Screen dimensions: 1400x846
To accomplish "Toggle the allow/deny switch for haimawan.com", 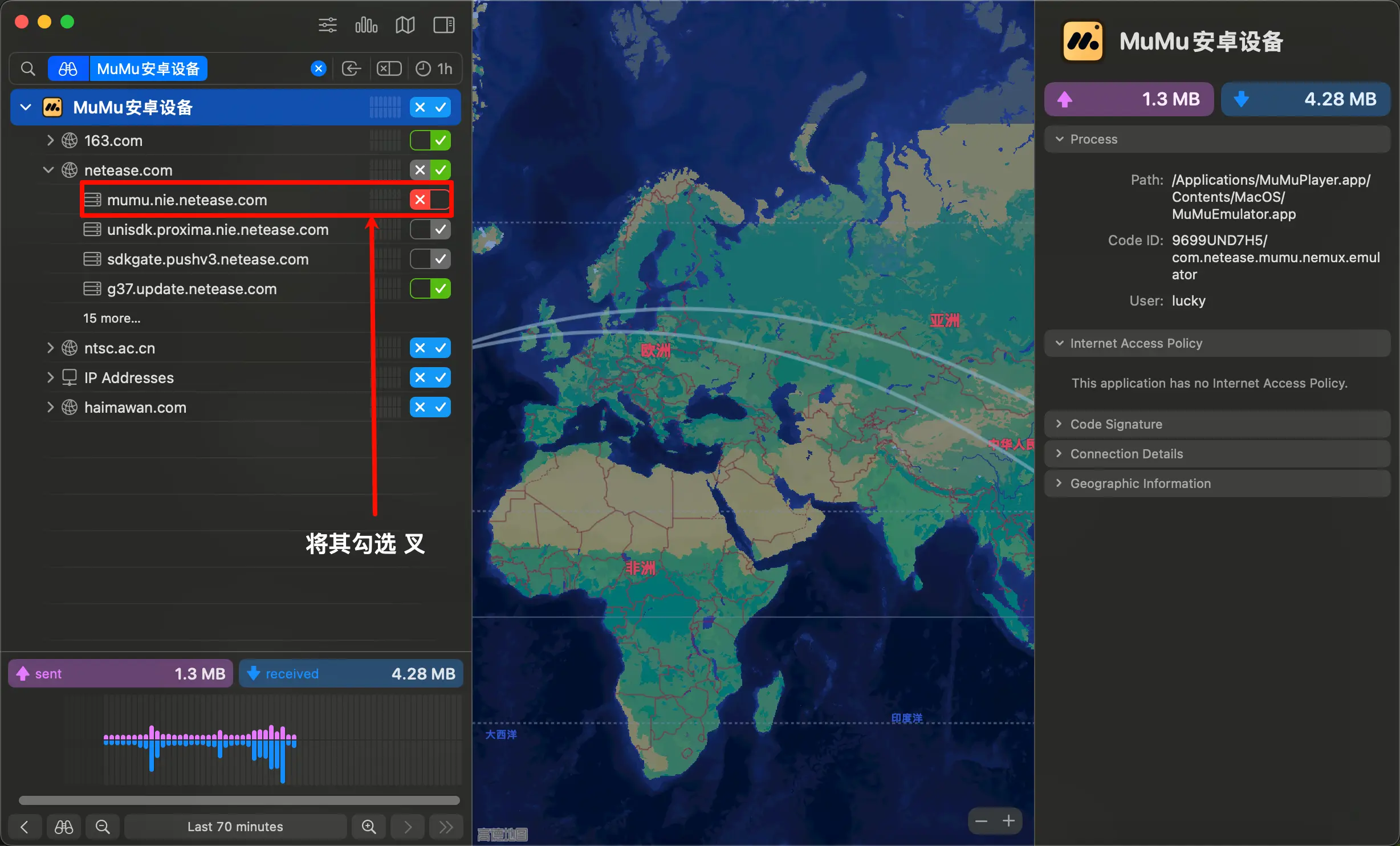I will pos(430,407).
